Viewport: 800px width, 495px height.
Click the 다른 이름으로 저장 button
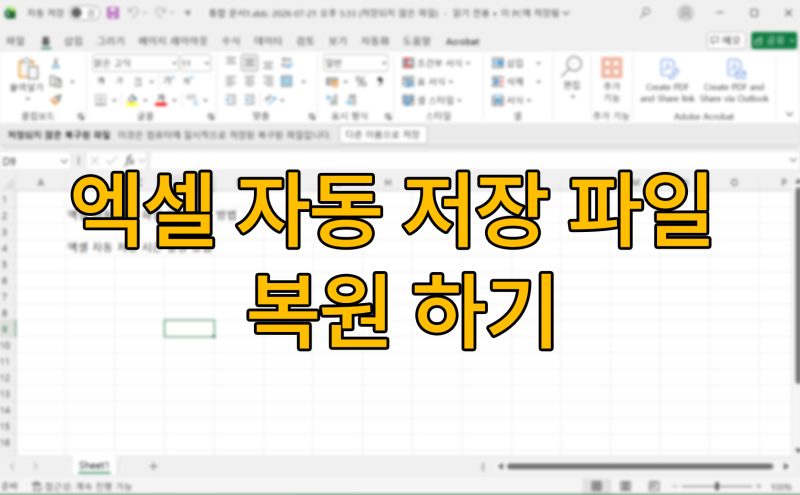click(383, 135)
